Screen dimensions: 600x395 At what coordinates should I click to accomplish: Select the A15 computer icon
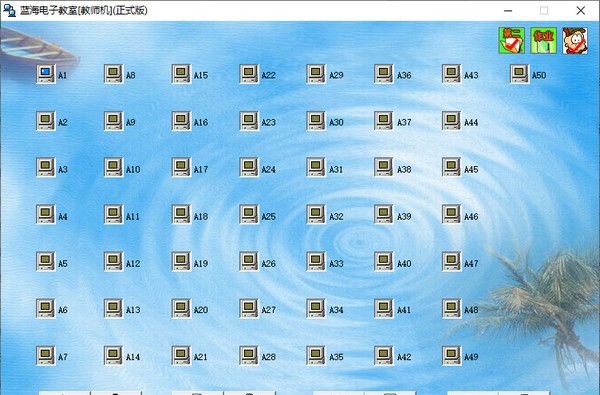tap(181, 74)
